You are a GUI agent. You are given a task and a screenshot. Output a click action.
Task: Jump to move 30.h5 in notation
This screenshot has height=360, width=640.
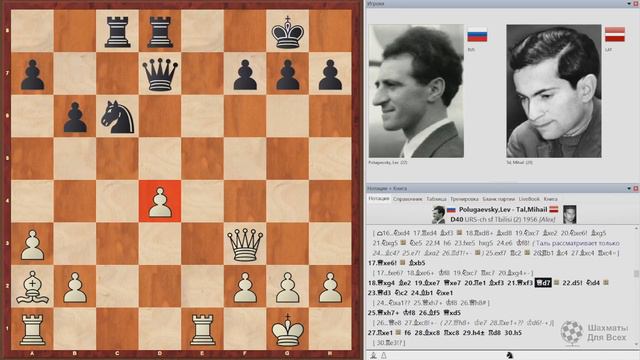click(x=513, y=333)
